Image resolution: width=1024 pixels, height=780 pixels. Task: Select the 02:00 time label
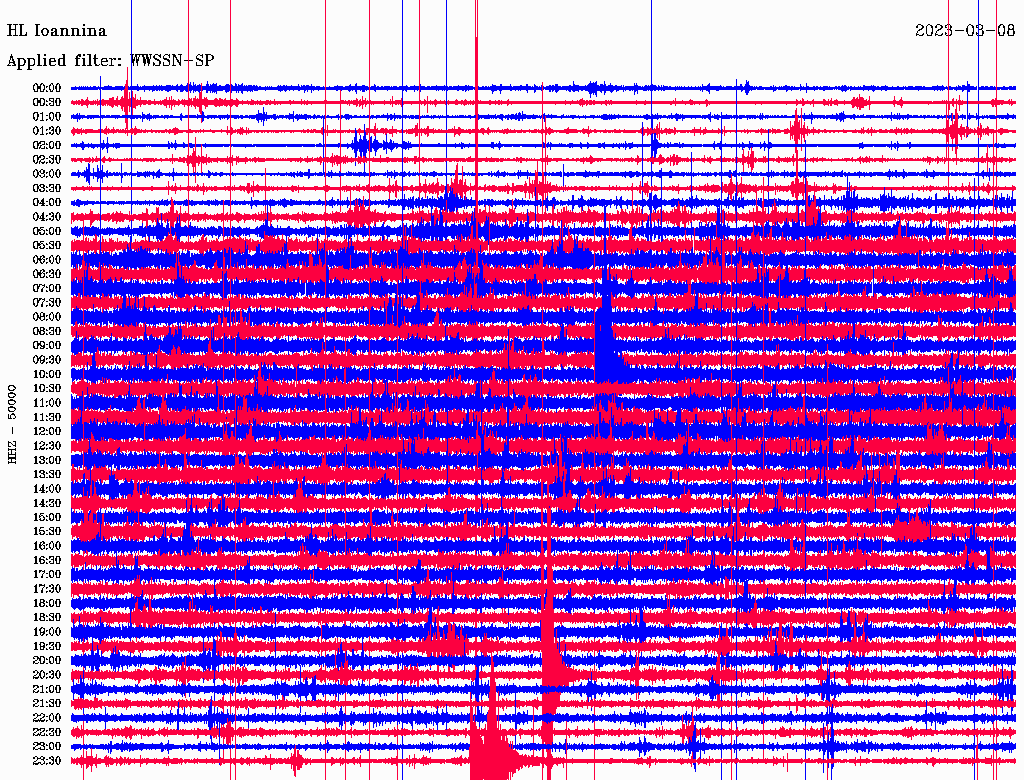(x=47, y=145)
